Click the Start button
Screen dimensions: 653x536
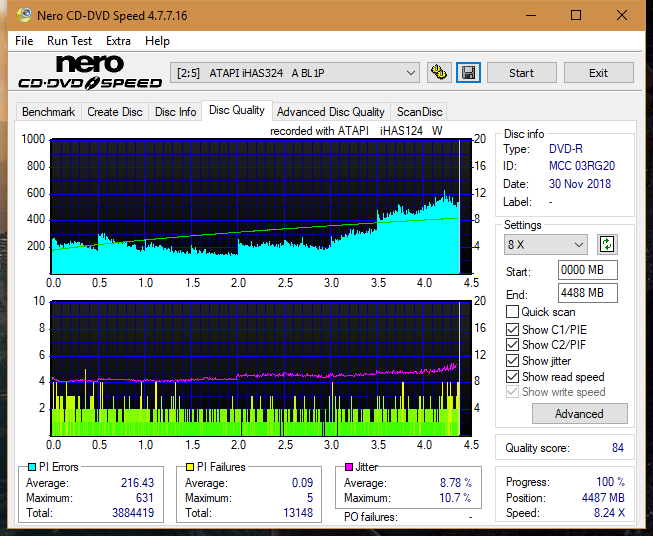coord(521,73)
